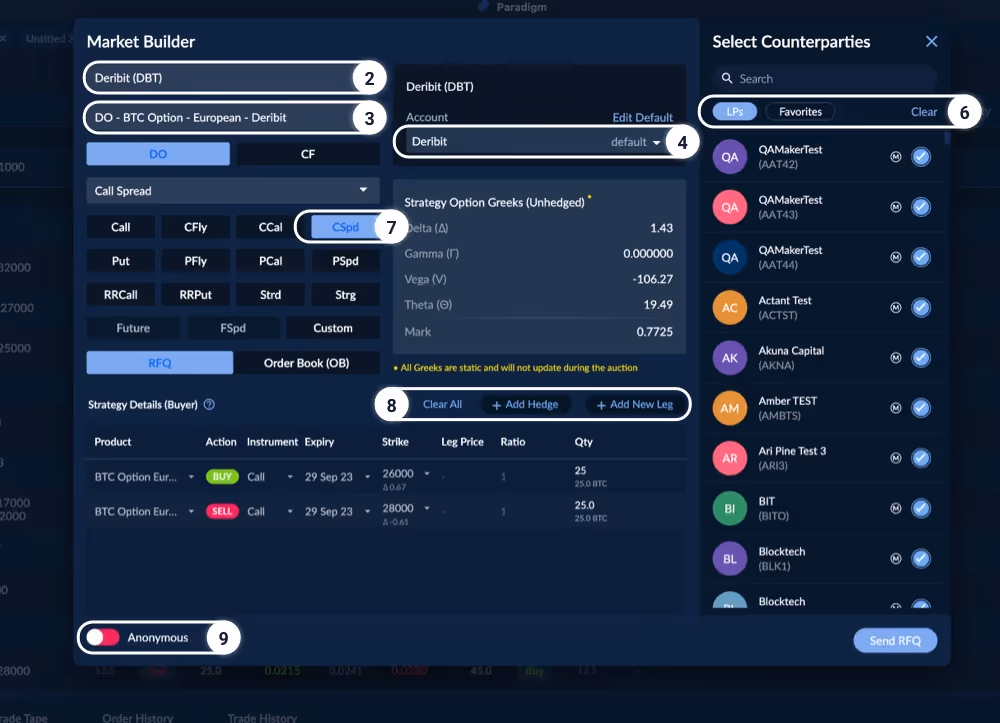Click the M badge icon for Blocktech (BLK1)
The height and width of the screenshot is (723, 1000).
[x=896, y=559]
